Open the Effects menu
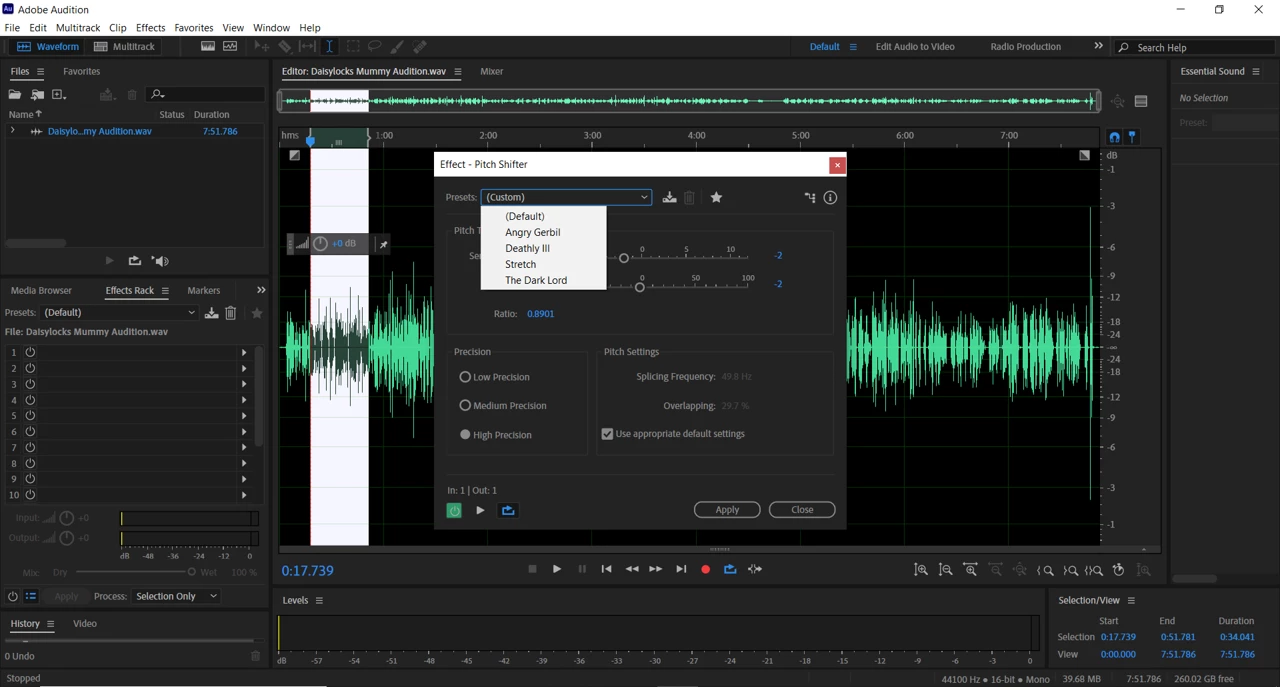 (x=150, y=28)
